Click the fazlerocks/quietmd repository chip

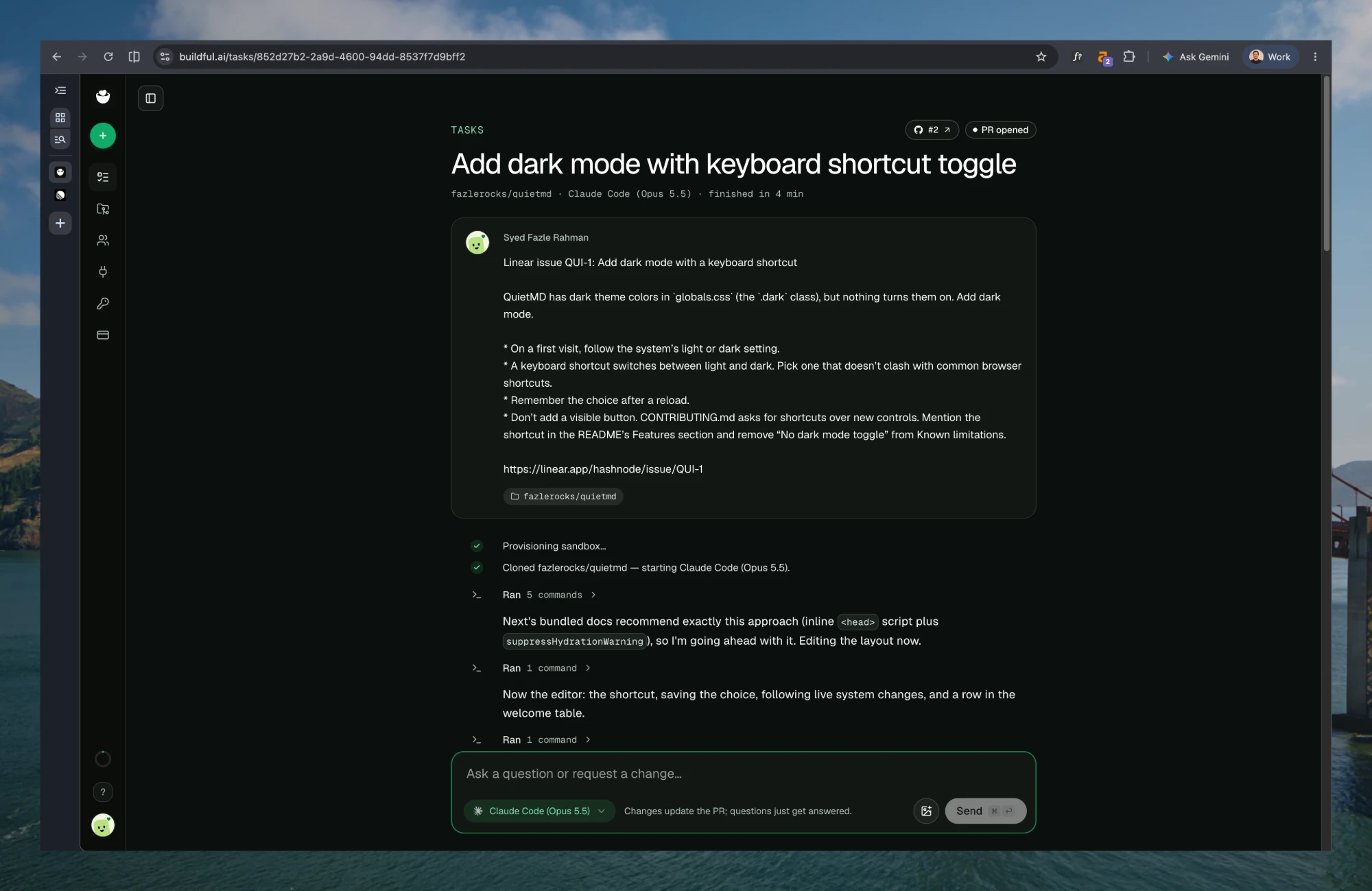point(563,497)
